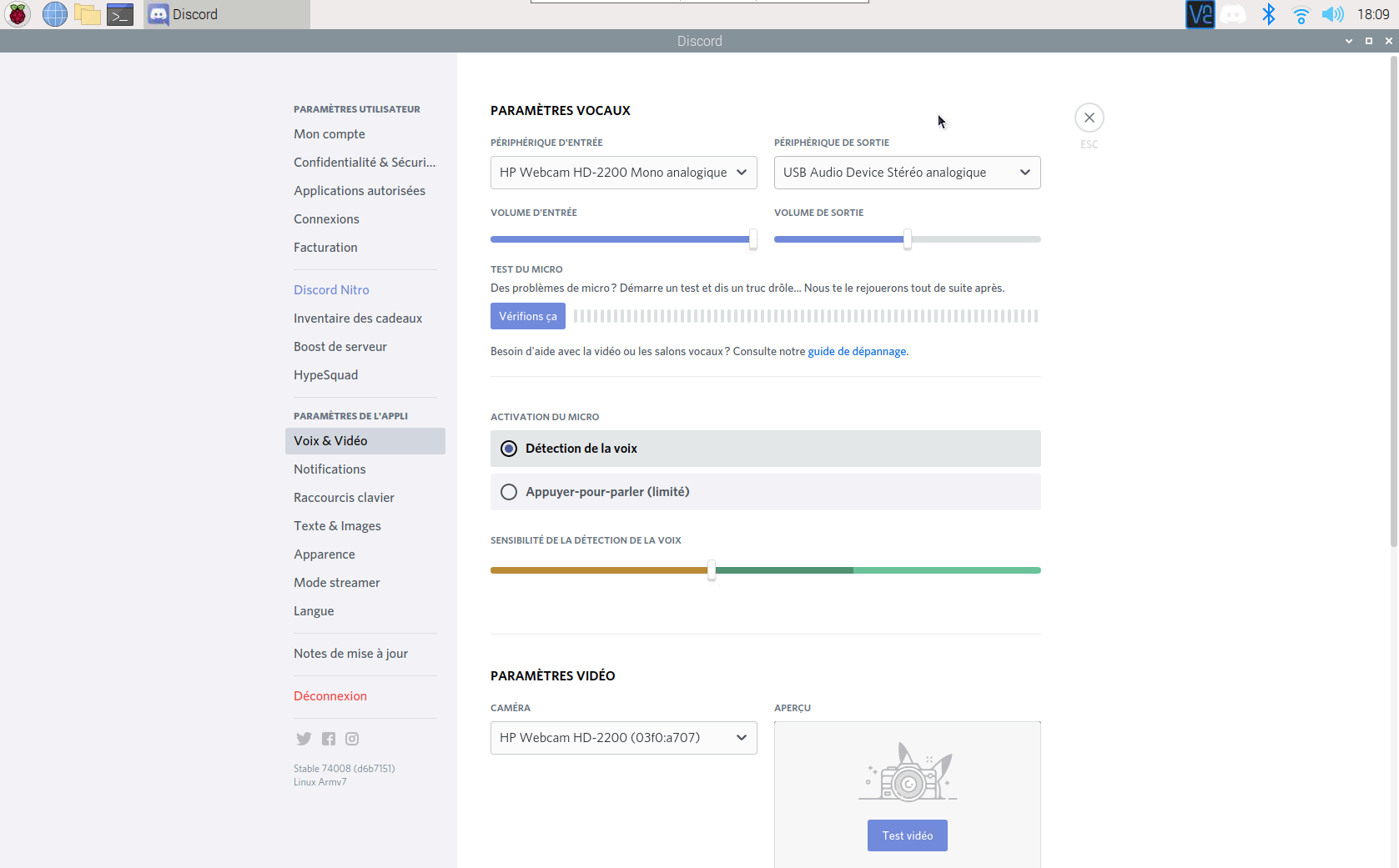The height and width of the screenshot is (868, 1399).
Task: Click the mic test level meter
Action: (x=806, y=316)
